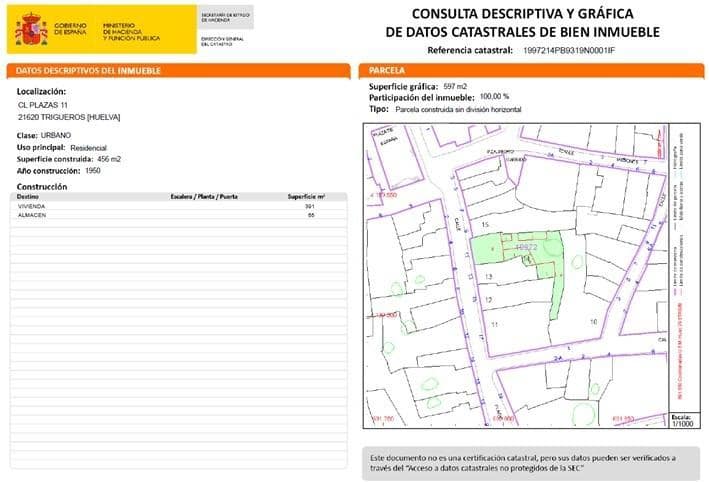Image resolution: width=709 pixels, height=482 pixels.
Task: Click the address CL PLAZAS 11
Action: pyautogui.click(x=44, y=105)
